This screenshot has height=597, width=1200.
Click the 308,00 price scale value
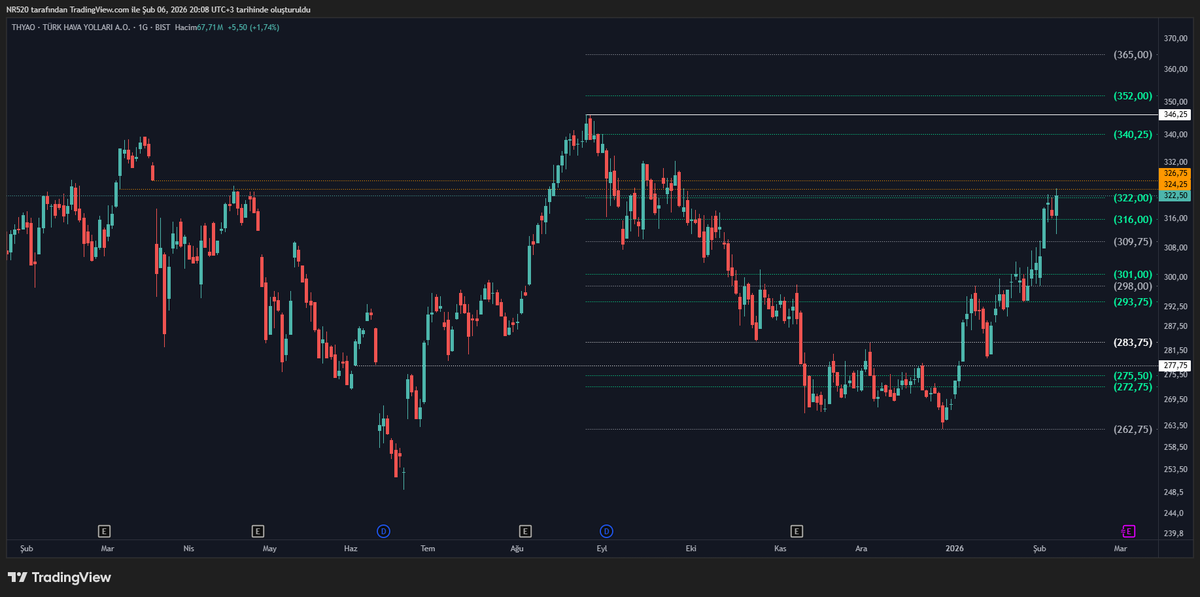(1175, 248)
